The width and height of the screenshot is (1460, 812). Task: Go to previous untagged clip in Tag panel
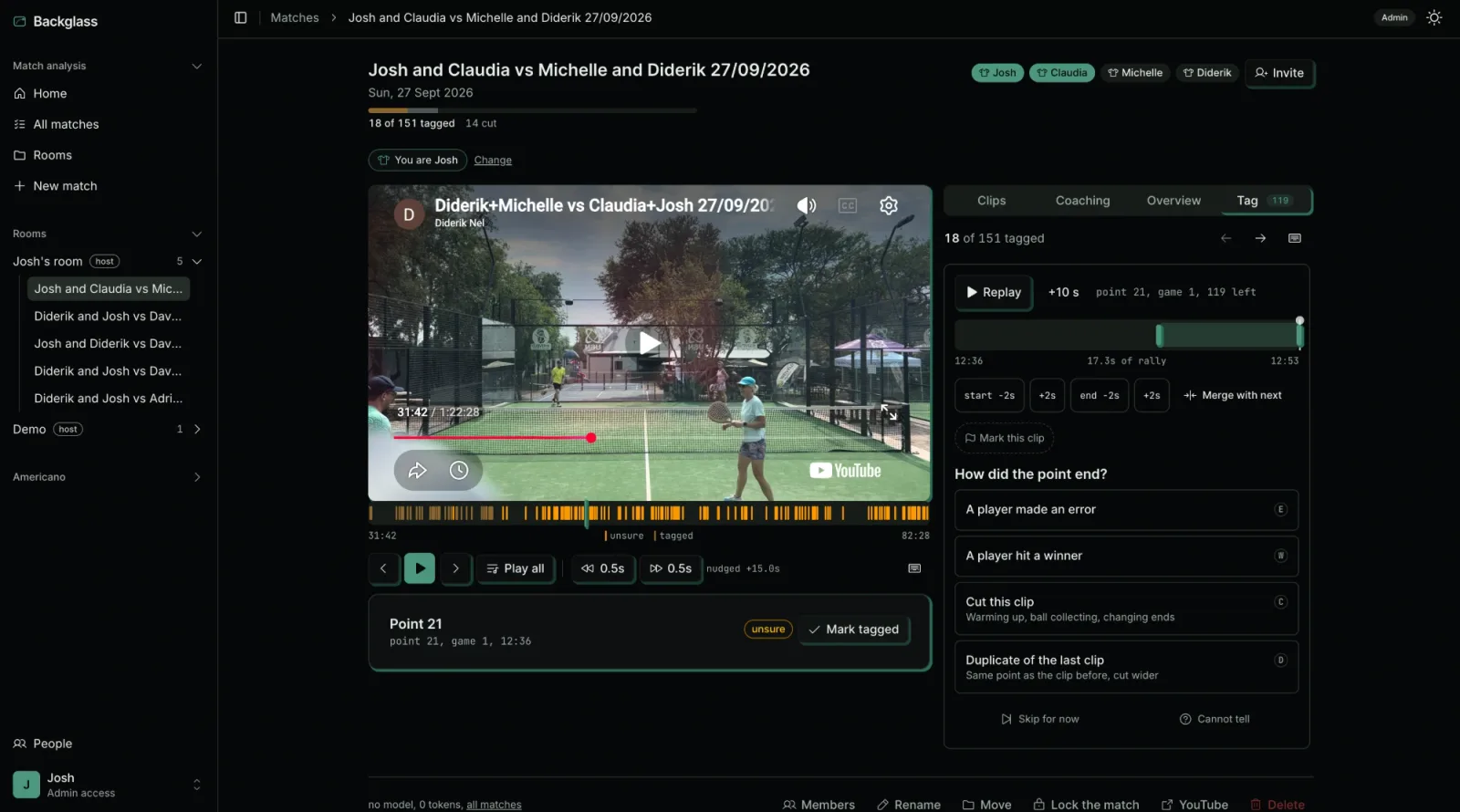[1225, 238]
